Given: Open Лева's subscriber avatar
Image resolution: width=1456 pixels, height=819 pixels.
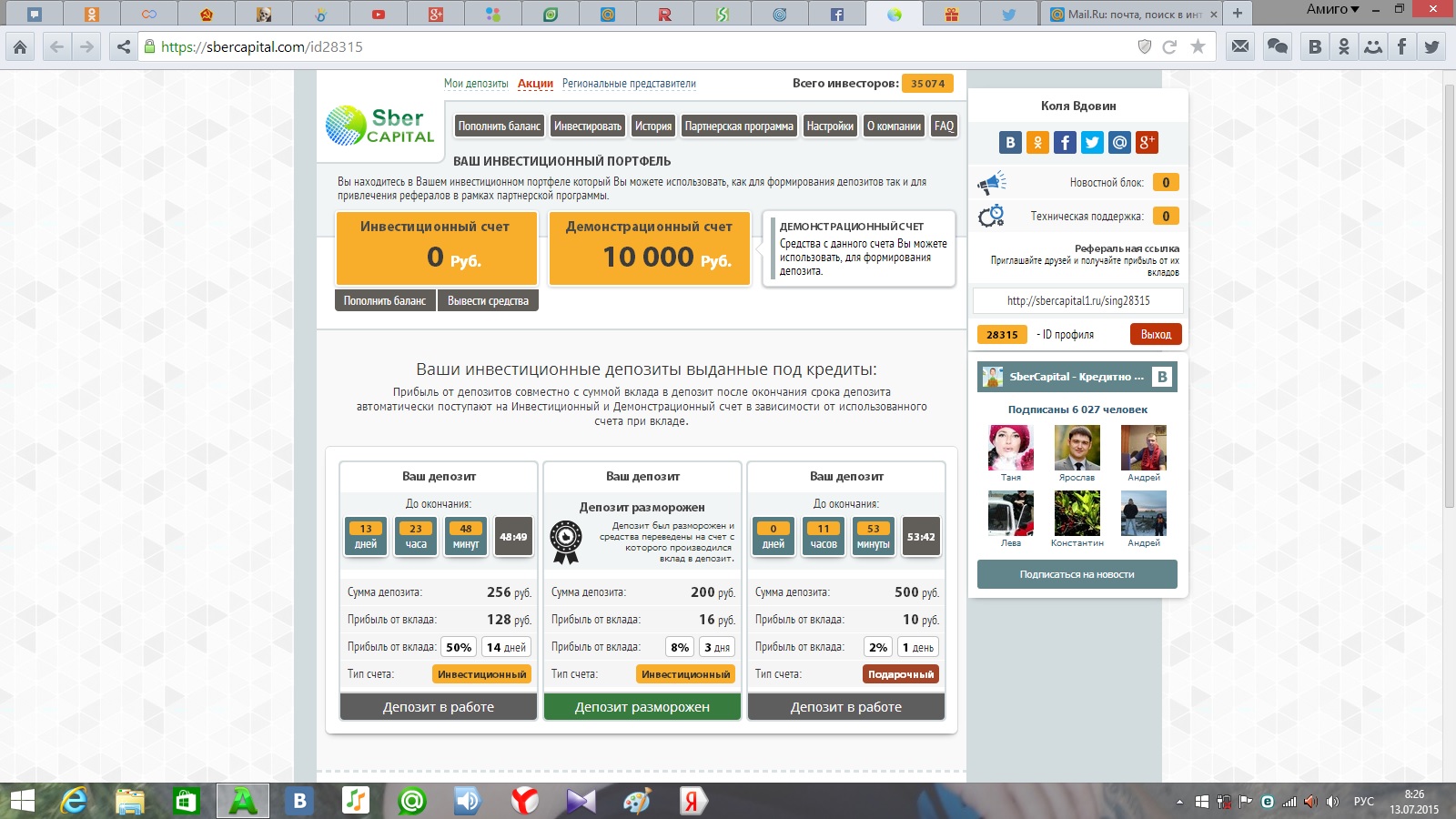Looking at the screenshot, I should (x=1011, y=513).
